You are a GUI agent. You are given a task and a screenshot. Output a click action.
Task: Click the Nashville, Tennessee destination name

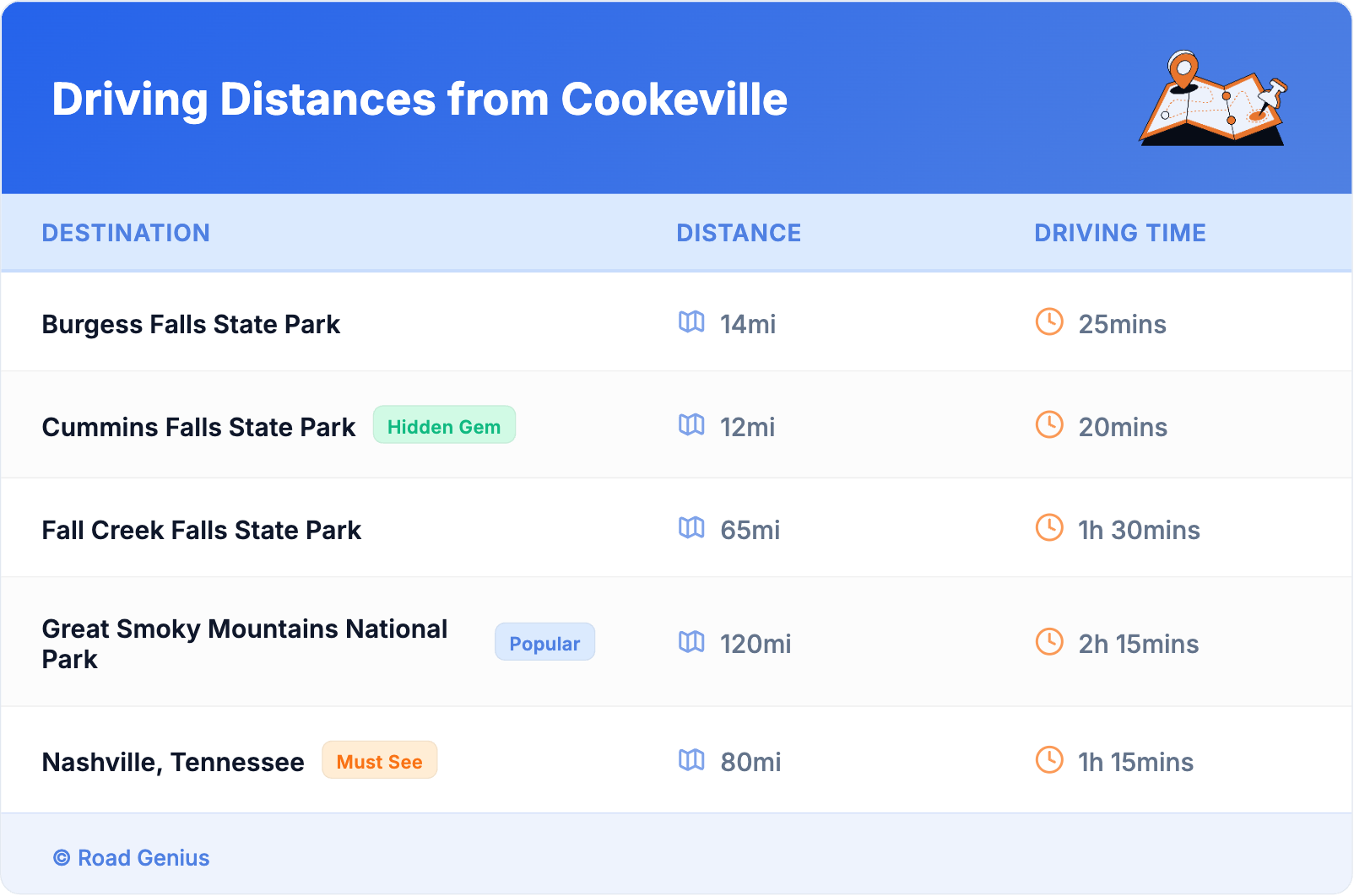click(x=173, y=763)
